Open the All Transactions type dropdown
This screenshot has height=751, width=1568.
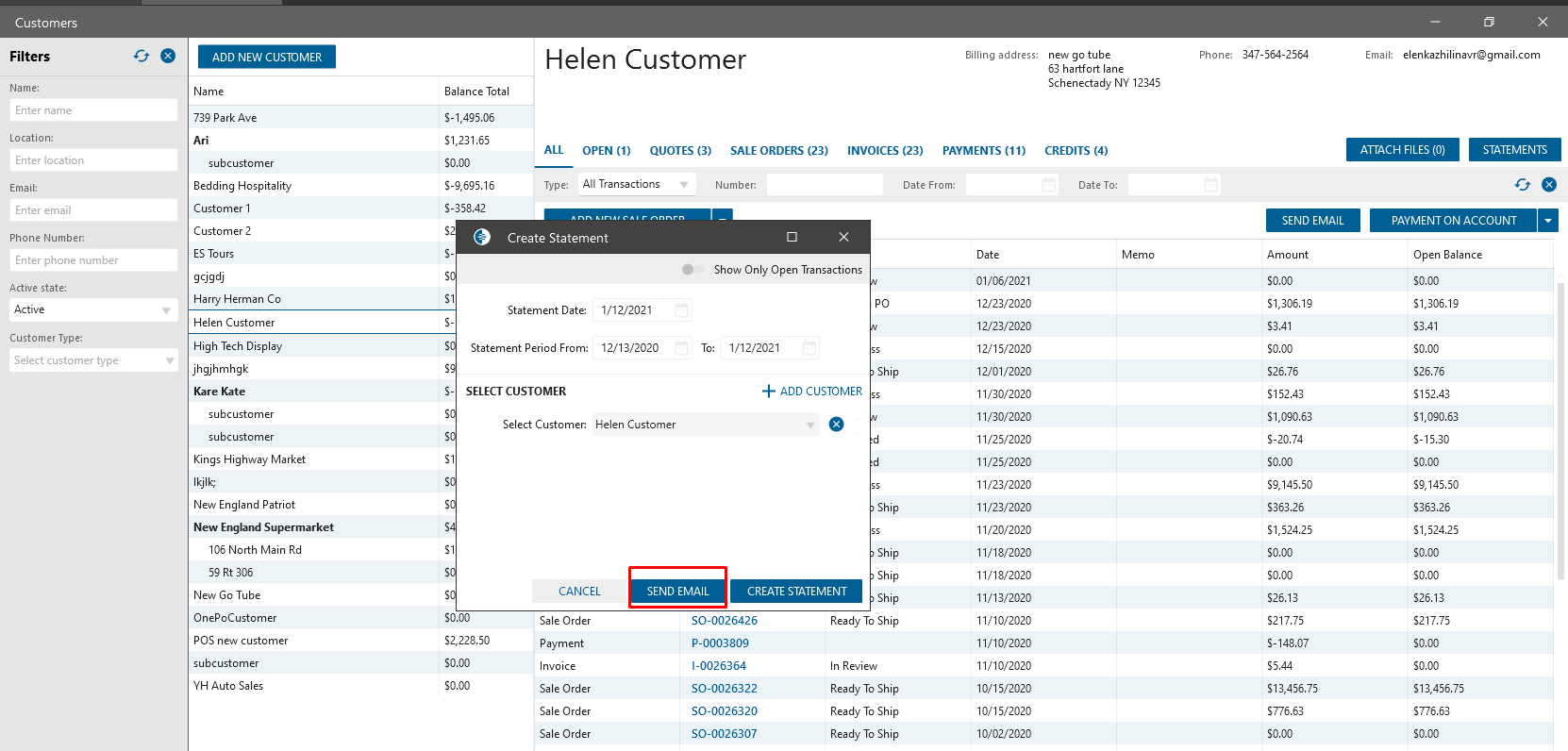pyautogui.click(x=684, y=185)
